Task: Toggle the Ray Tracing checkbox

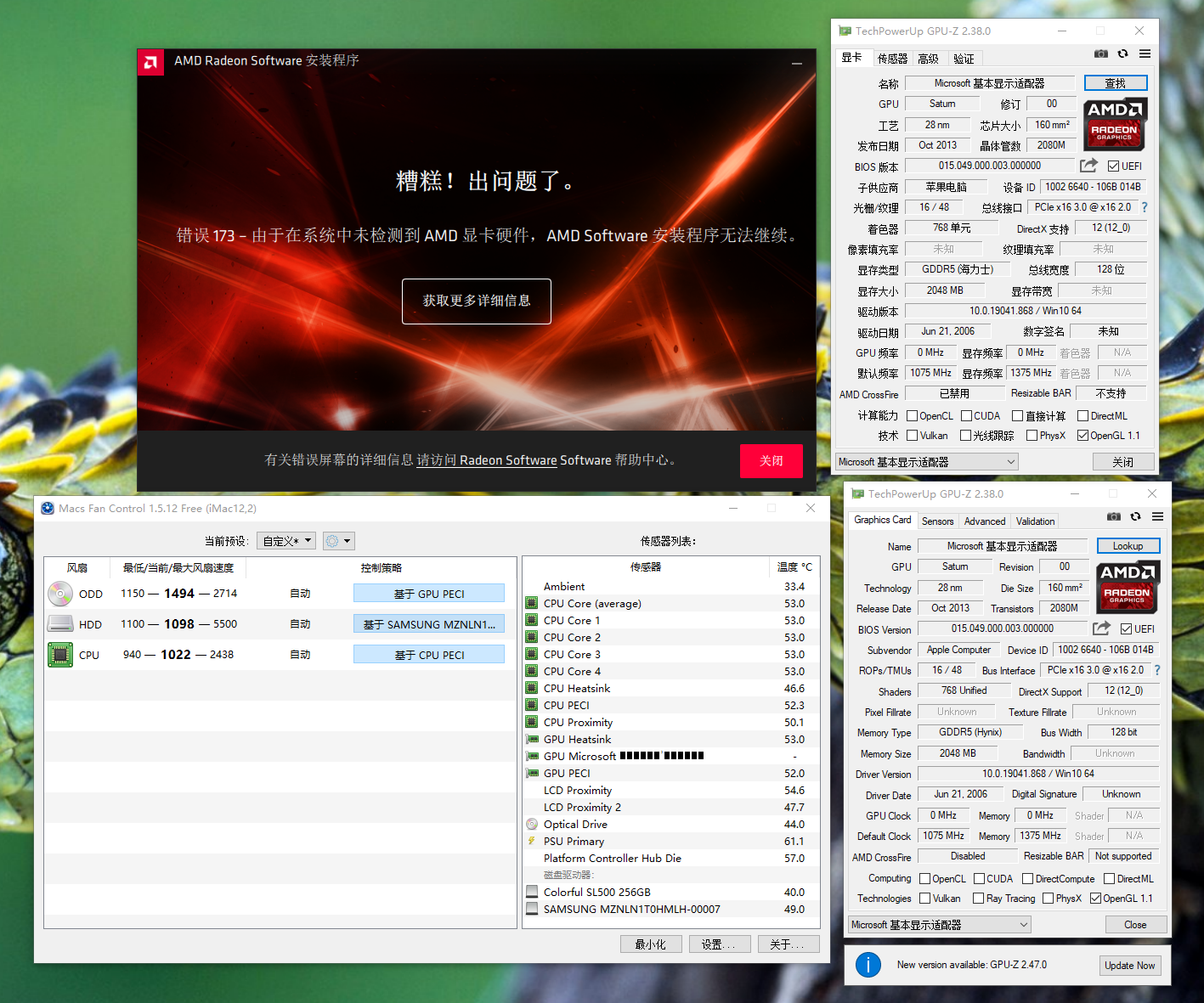Action: pos(979,899)
